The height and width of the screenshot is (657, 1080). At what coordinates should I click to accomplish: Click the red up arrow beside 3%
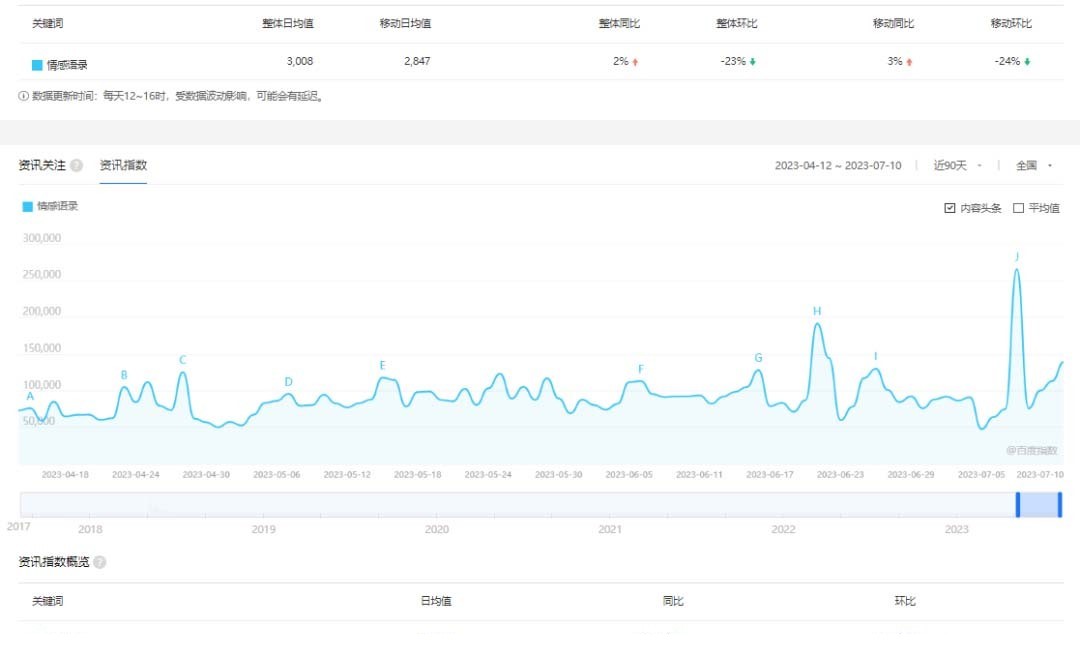tap(909, 62)
